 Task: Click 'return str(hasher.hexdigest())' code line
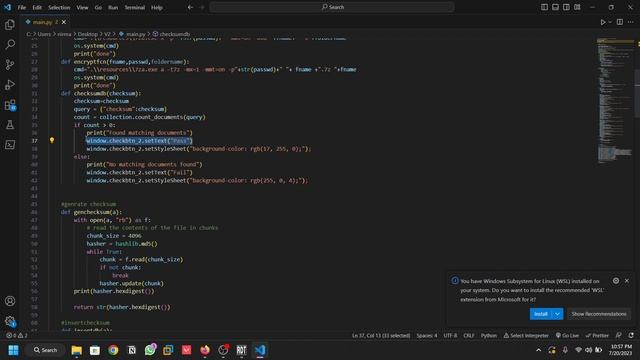coord(122,307)
